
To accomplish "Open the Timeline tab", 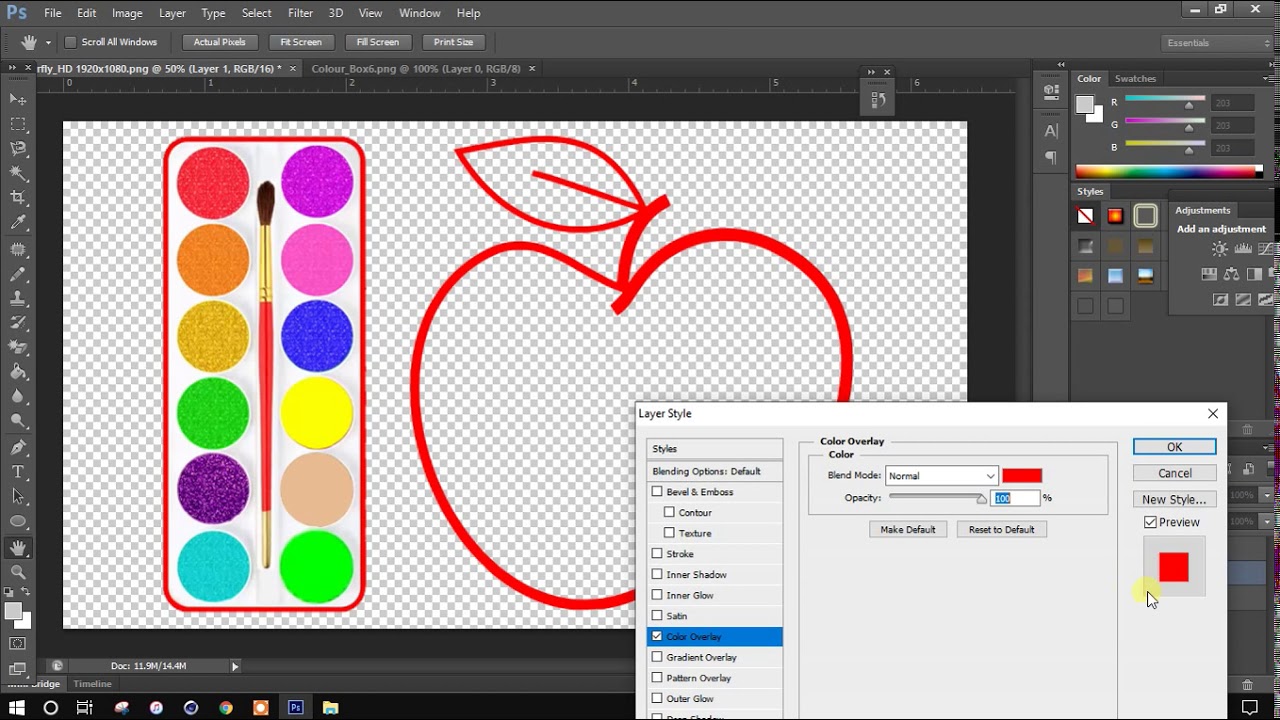I will [x=92, y=684].
